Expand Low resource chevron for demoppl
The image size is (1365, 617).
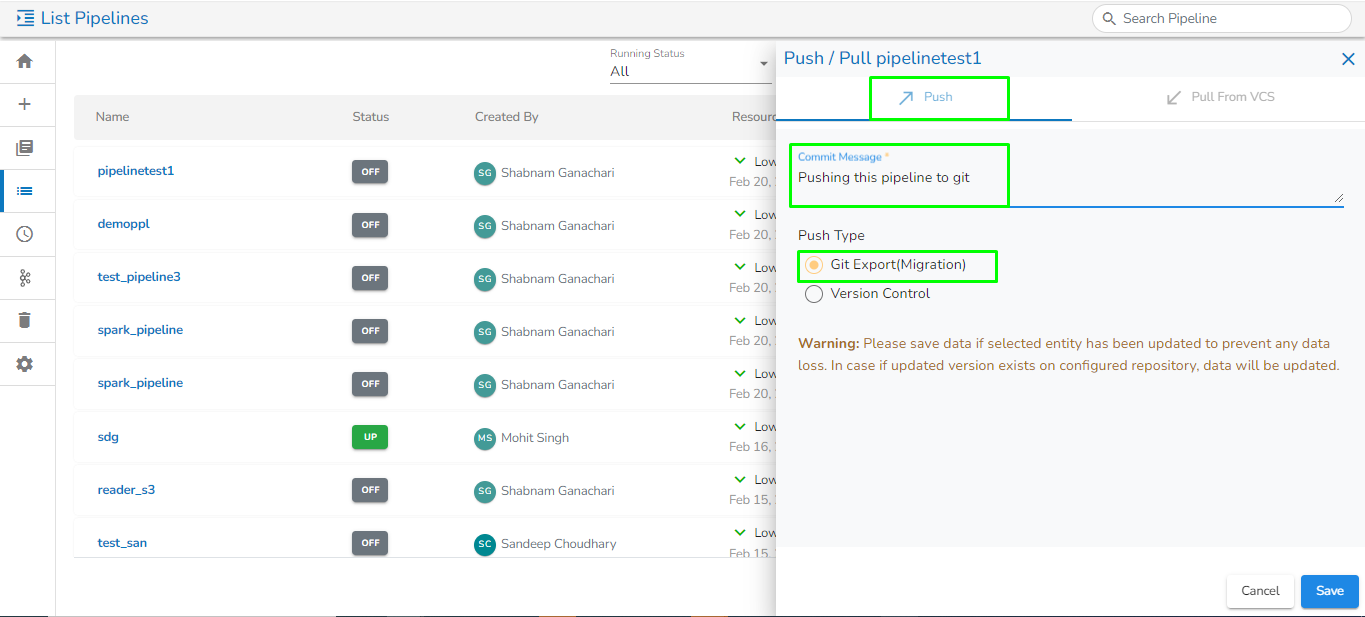coord(740,213)
